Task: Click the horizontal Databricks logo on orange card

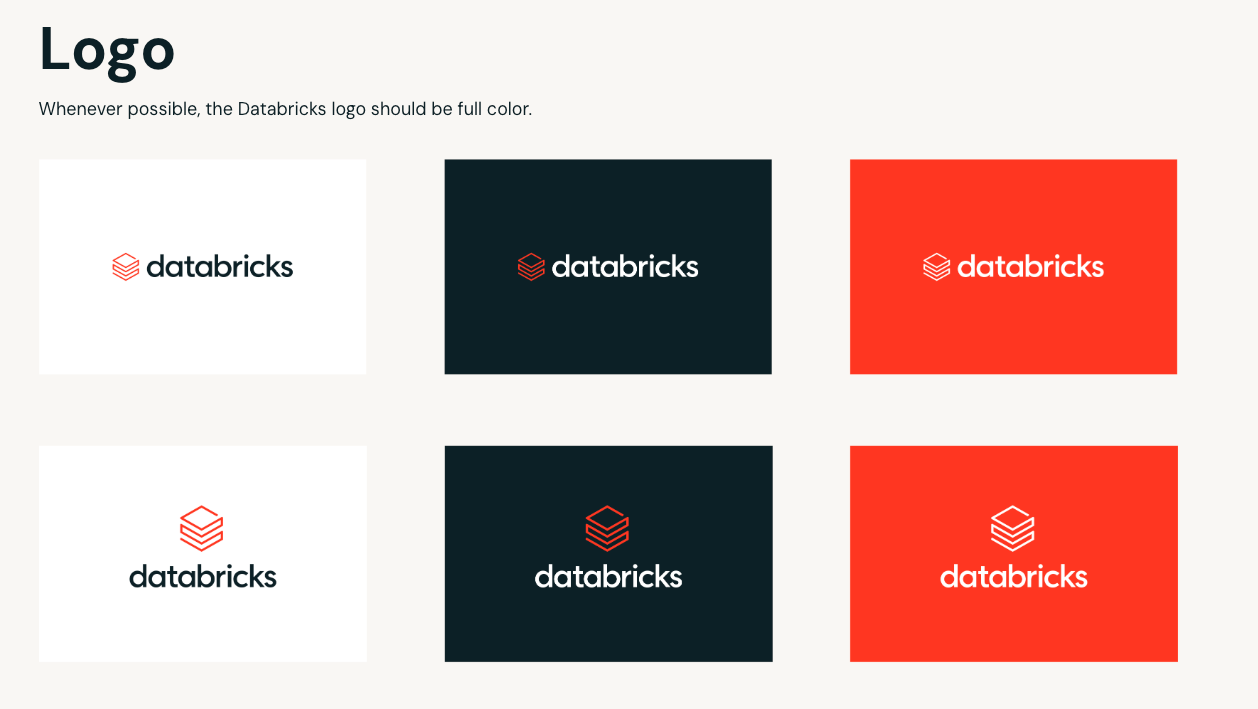Action: (1013, 267)
